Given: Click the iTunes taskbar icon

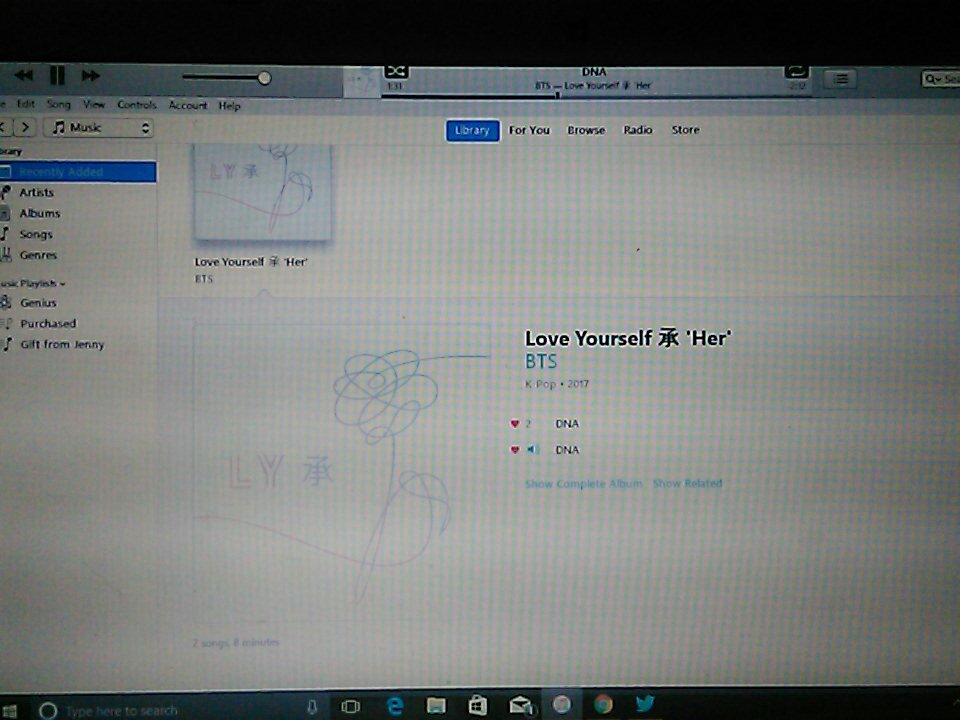Looking at the screenshot, I should 561,705.
